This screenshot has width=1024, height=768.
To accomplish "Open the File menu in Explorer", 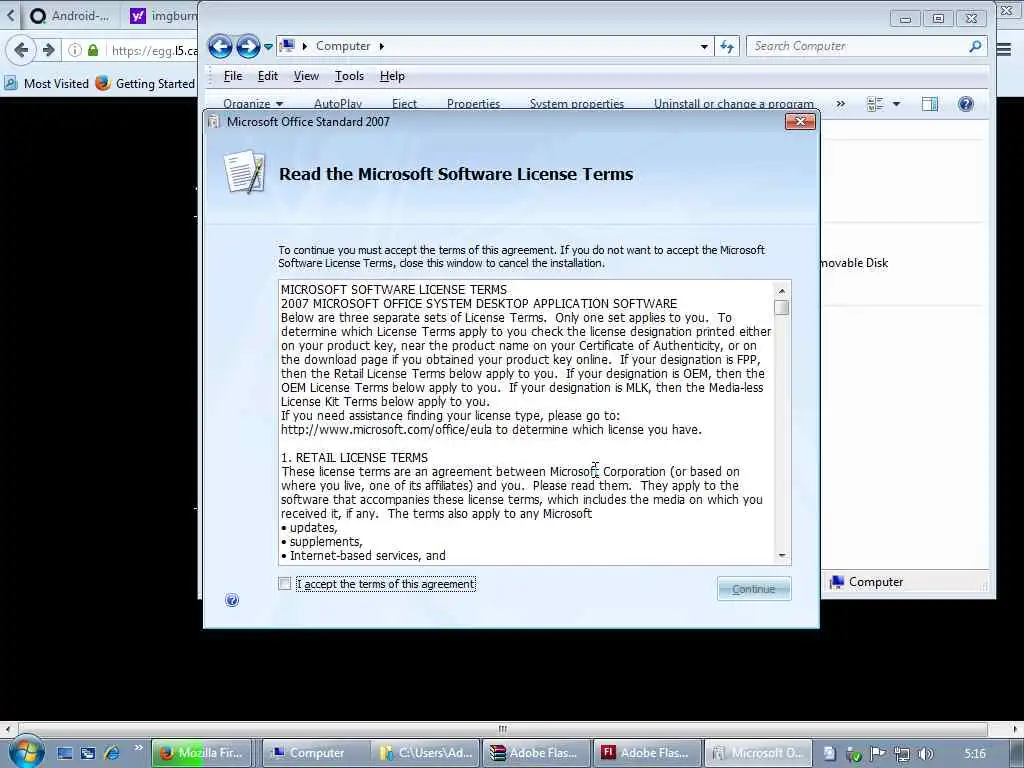I will (232, 76).
